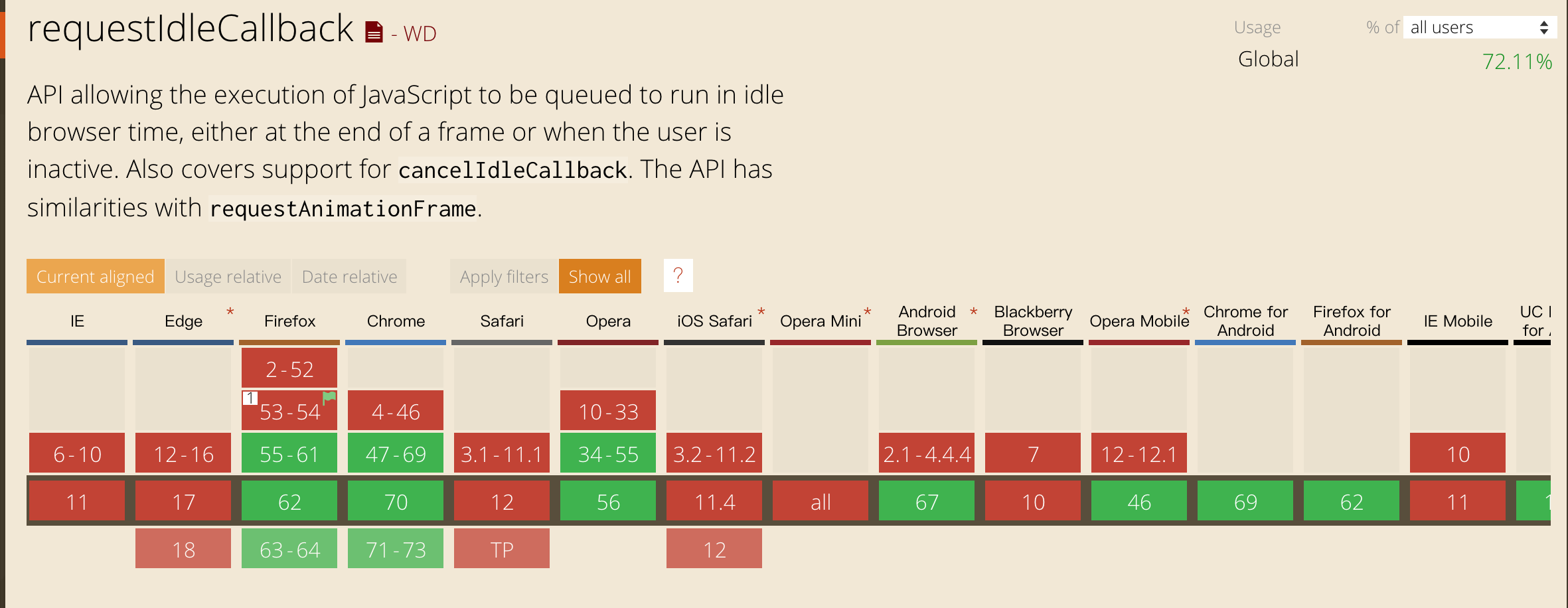Click the Chrome column header

click(x=396, y=321)
